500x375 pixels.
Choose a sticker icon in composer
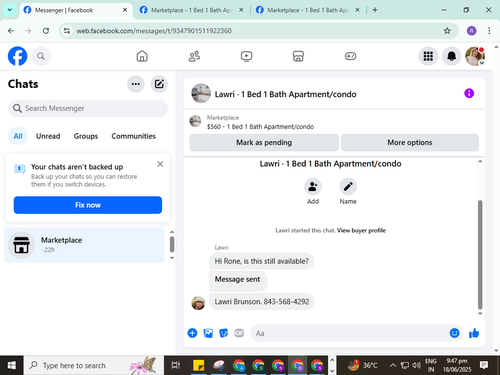click(224, 333)
